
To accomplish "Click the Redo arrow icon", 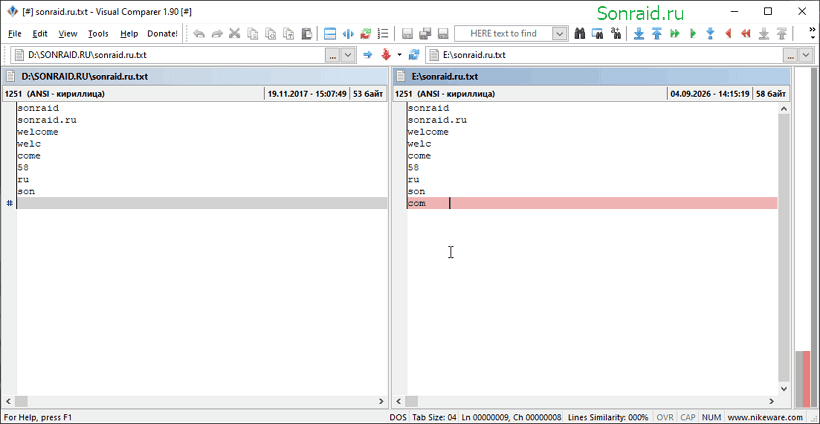I will [x=217, y=34].
